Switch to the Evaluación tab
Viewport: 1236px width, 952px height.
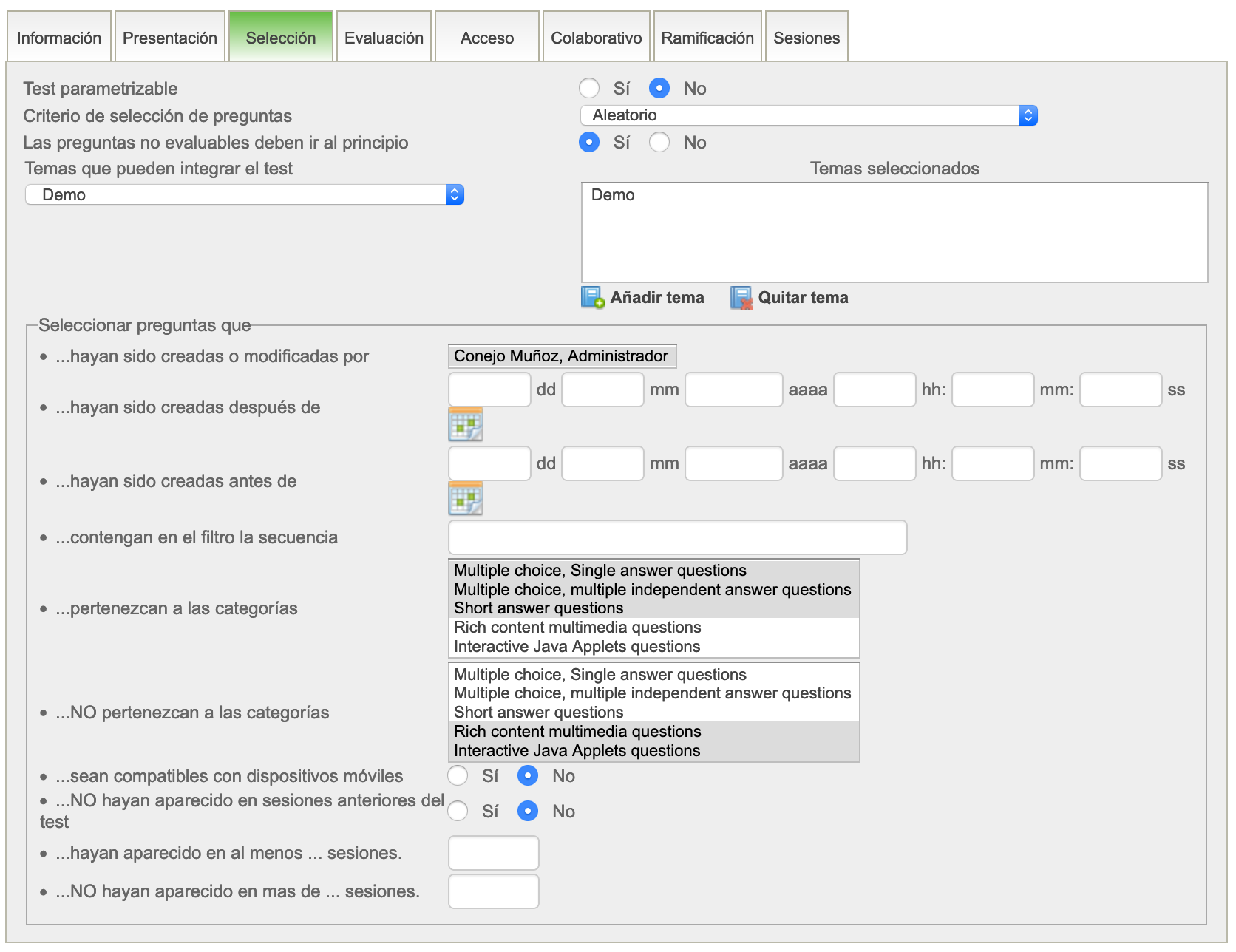pyautogui.click(x=384, y=38)
